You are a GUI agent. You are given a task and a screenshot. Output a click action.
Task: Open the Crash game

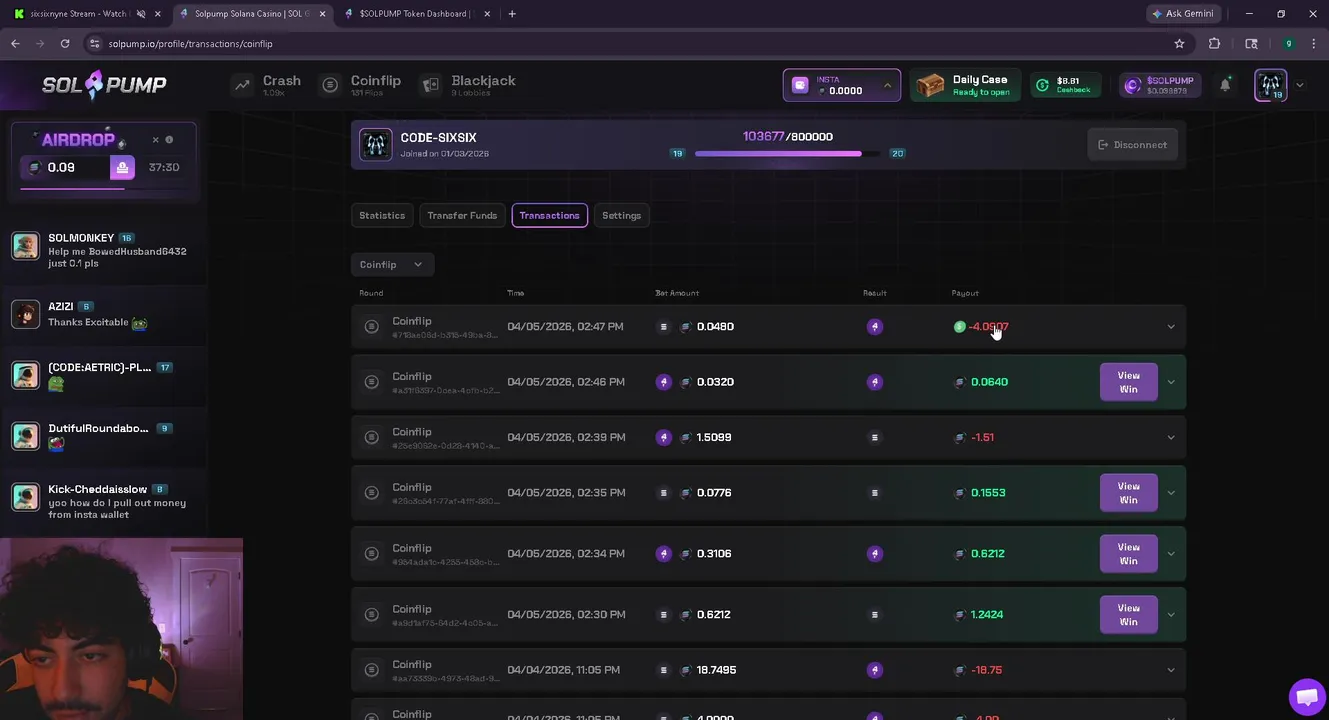pos(267,85)
